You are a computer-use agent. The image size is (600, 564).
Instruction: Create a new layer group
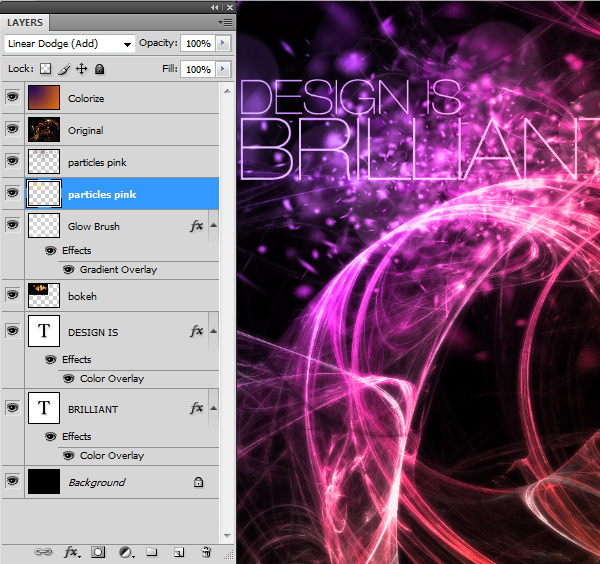(x=152, y=551)
